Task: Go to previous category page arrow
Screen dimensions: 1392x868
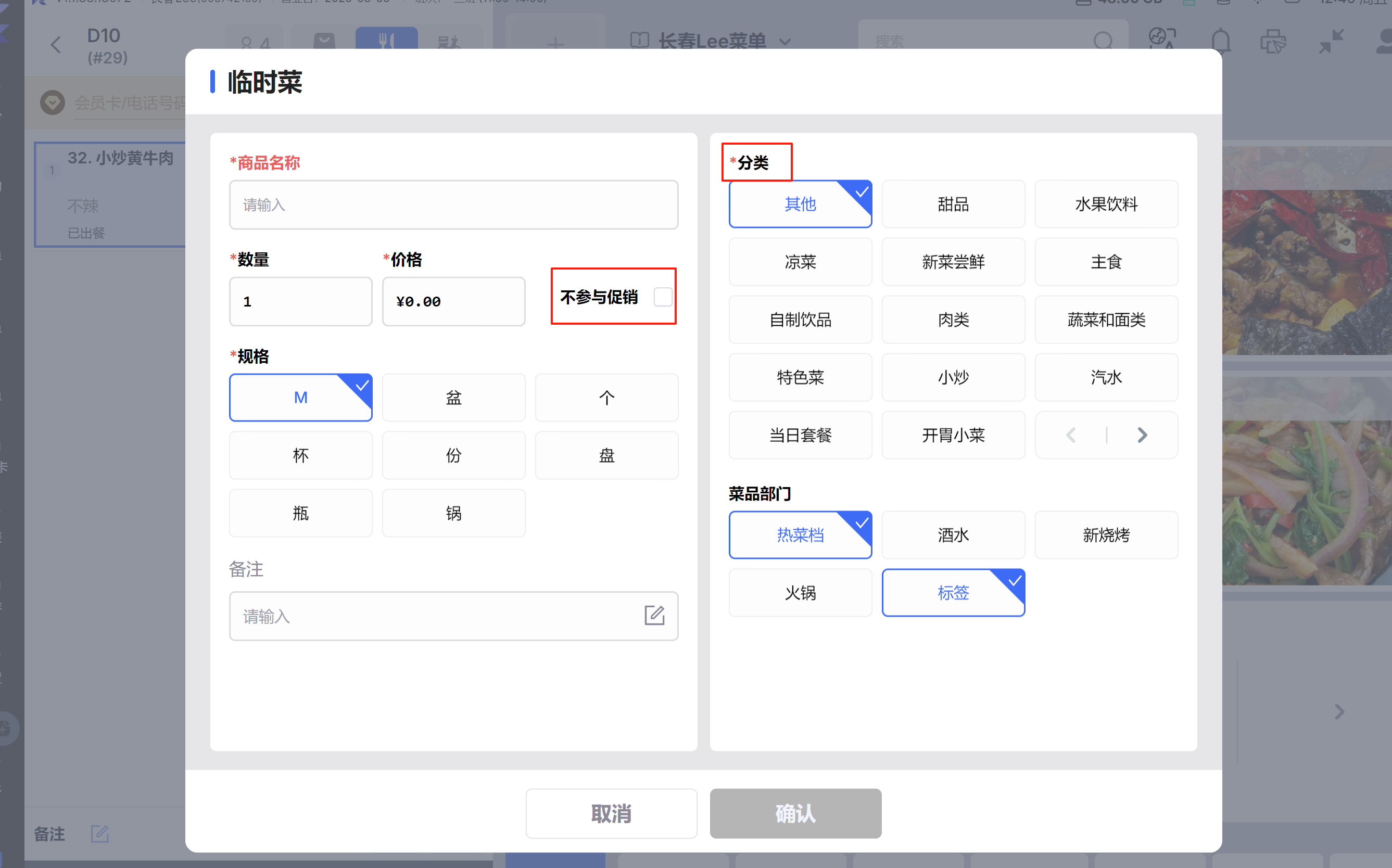Action: click(1071, 435)
